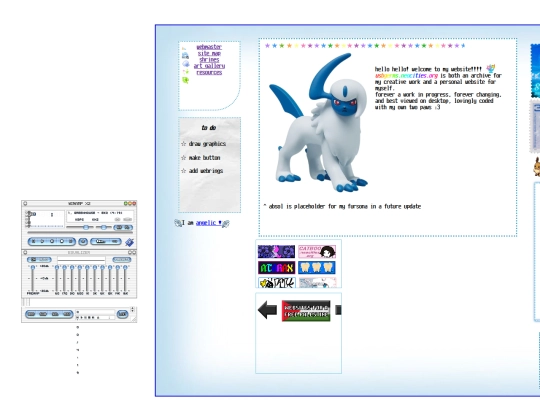Screen dimensions: 540x405
Task: Open the art gallery link
Action: [x=209, y=66]
